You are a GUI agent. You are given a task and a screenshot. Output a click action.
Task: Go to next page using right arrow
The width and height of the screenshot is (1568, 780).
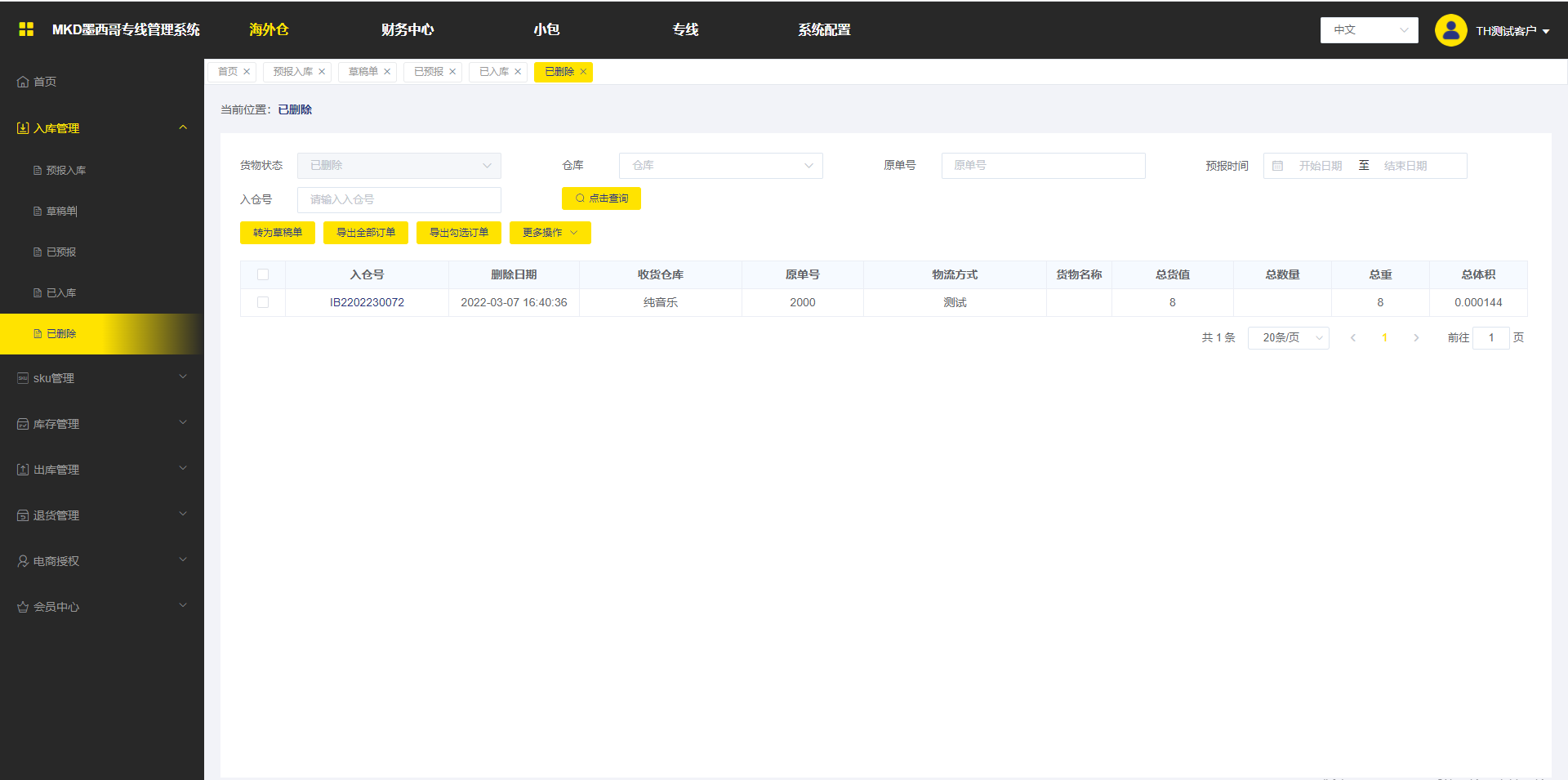click(1416, 338)
